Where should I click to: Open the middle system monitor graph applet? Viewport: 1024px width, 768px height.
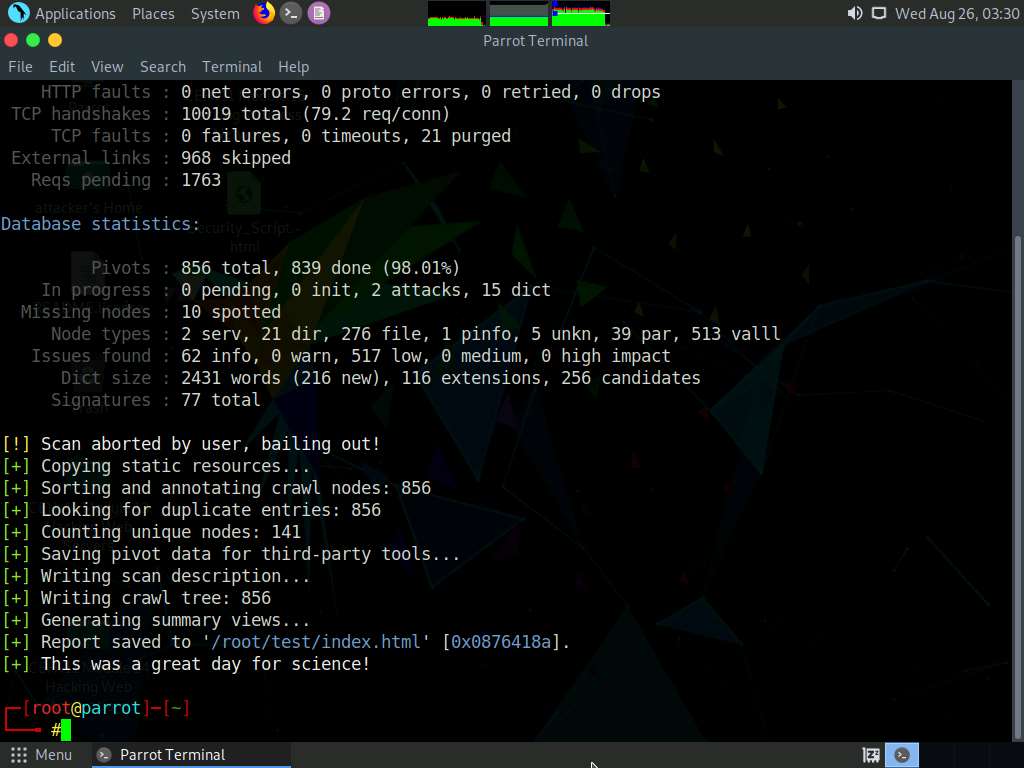pos(519,13)
